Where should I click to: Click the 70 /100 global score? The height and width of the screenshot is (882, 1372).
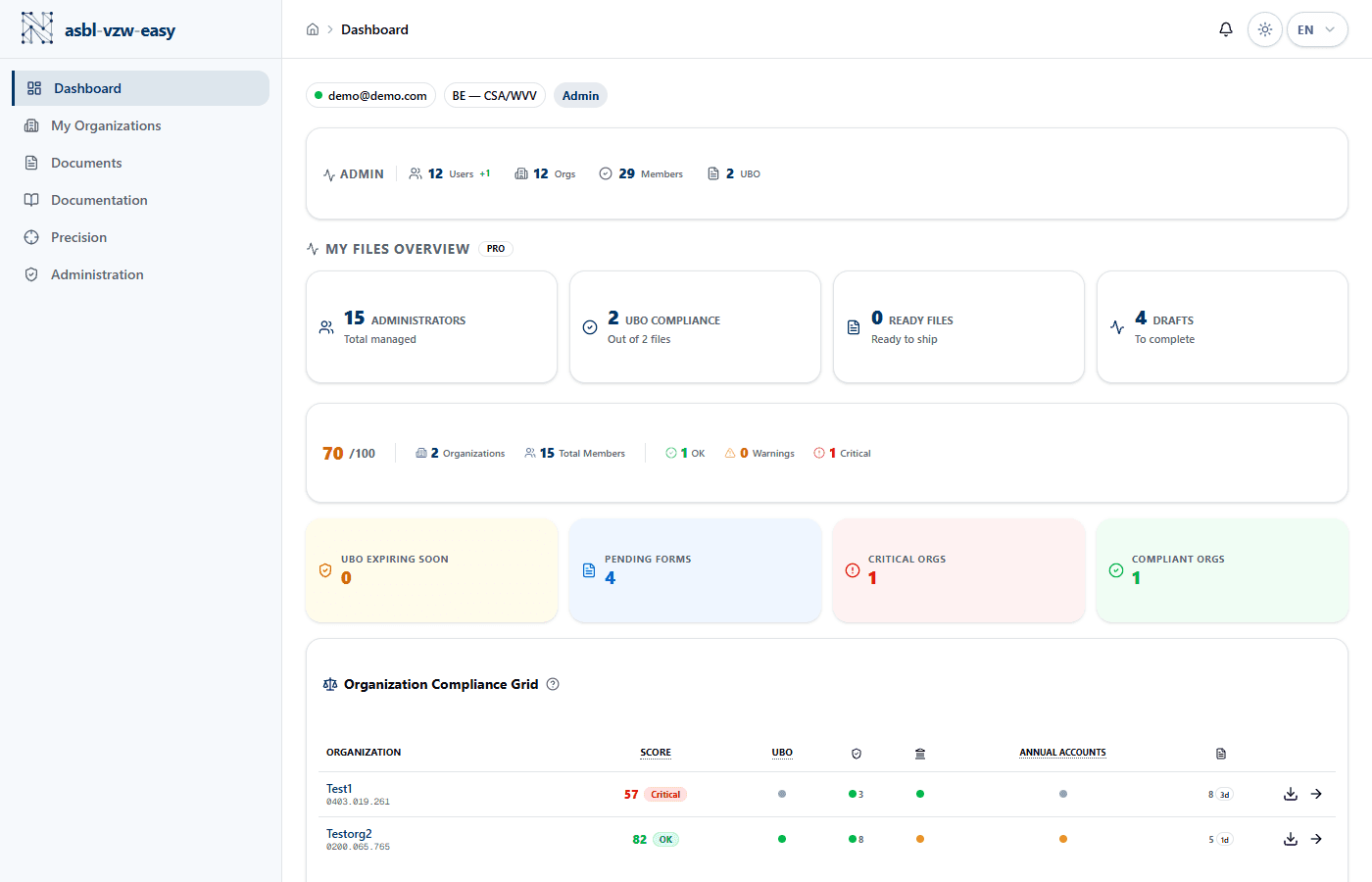point(349,453)
